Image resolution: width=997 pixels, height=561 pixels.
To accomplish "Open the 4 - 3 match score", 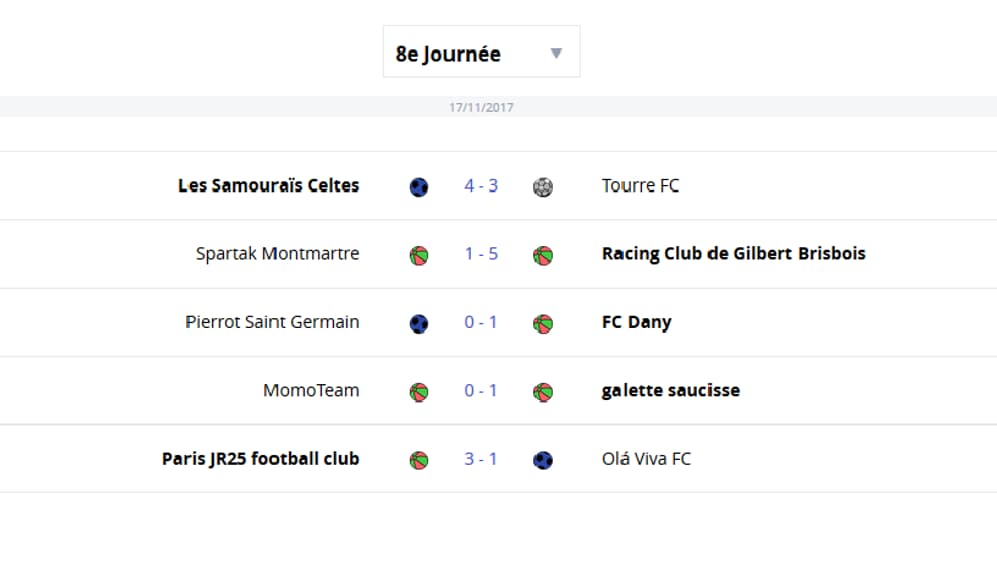I will click(481, 186).
